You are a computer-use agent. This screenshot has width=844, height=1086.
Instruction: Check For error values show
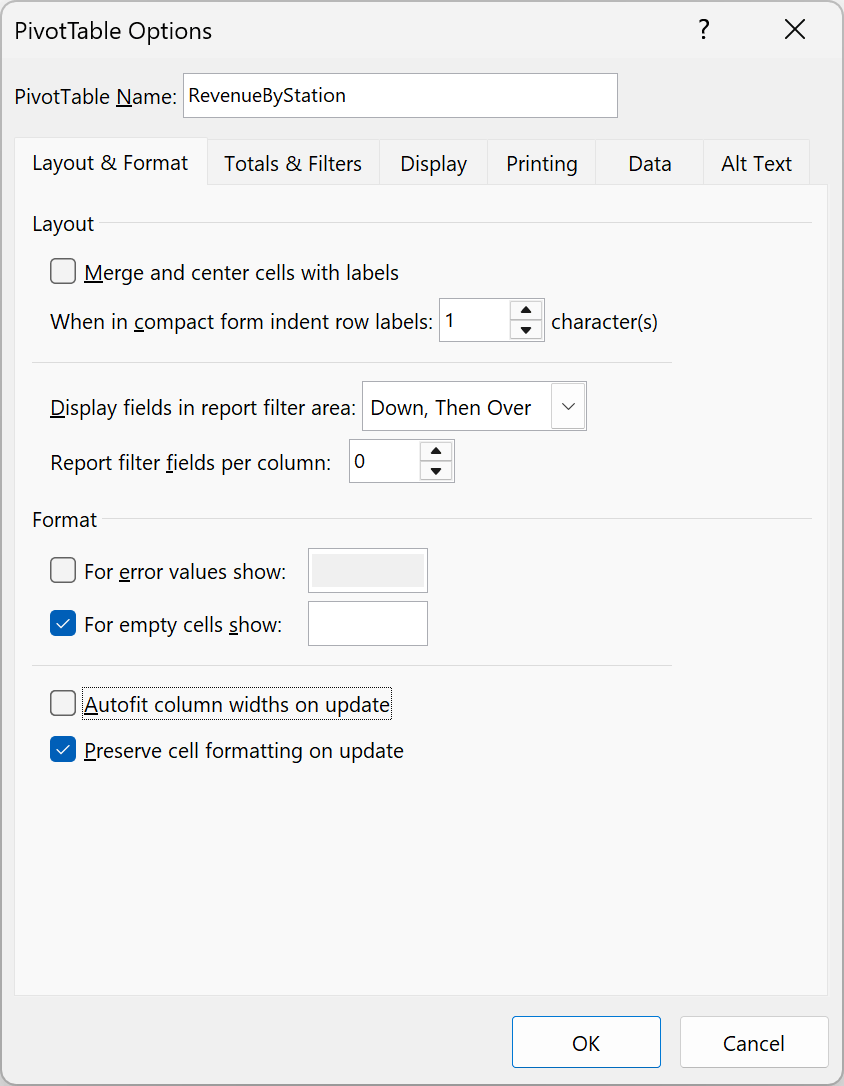point(63,571)
